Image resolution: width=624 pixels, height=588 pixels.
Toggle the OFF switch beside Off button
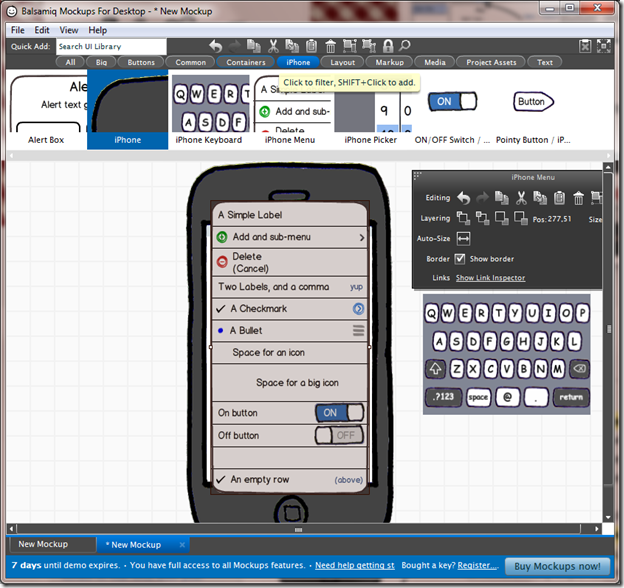pos(339,435)
